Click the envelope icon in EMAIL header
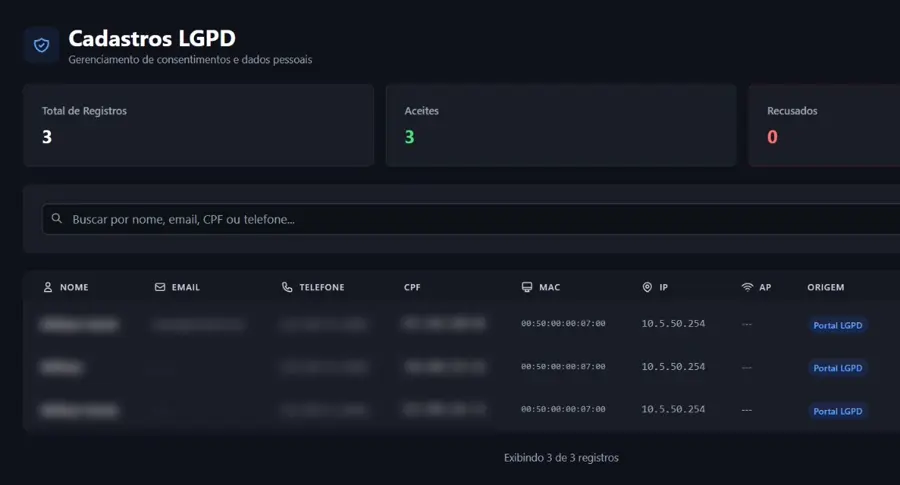 [x=160, y=287]
